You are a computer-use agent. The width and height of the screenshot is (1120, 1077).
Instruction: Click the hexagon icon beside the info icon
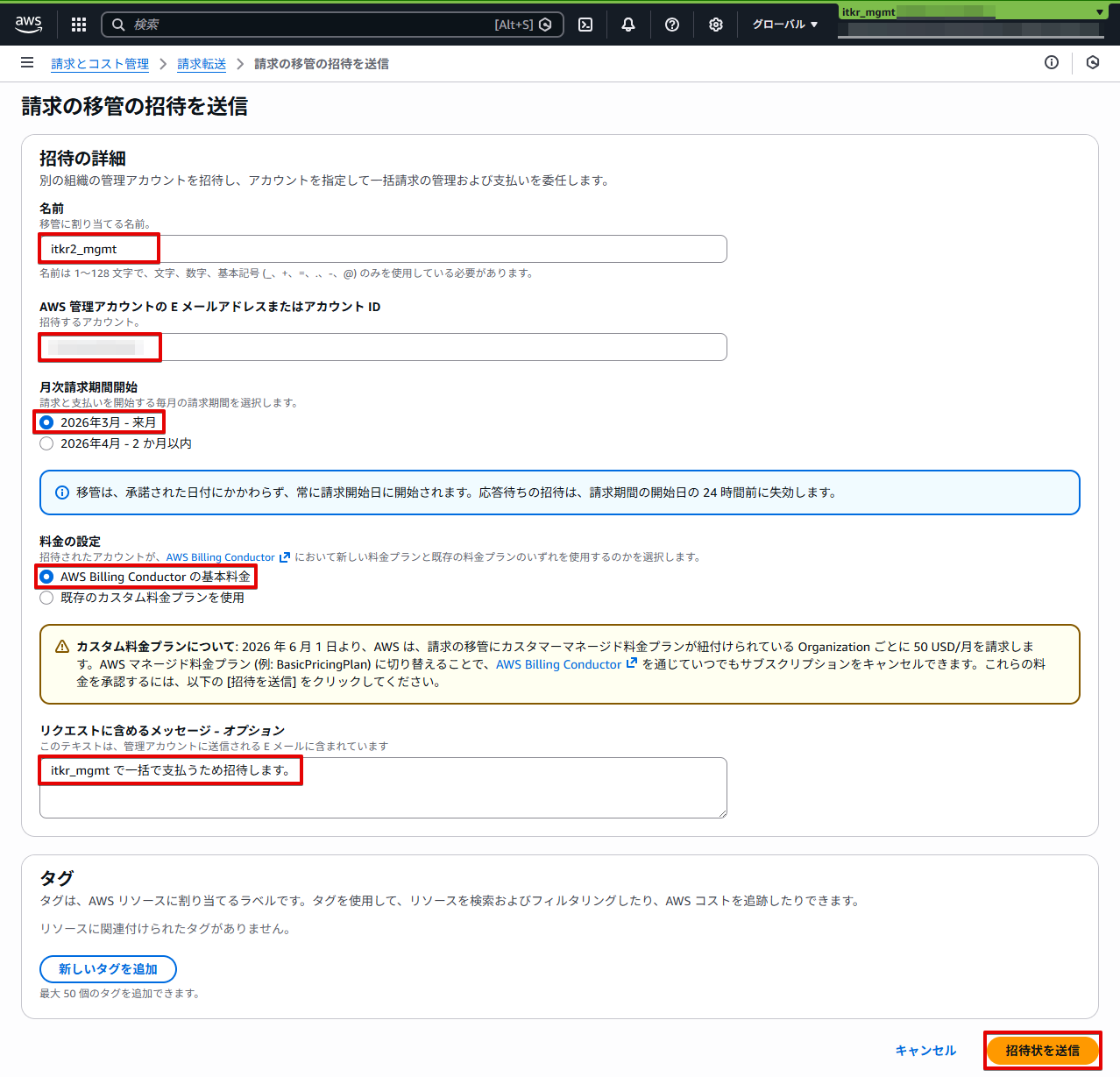point(1093,62)
